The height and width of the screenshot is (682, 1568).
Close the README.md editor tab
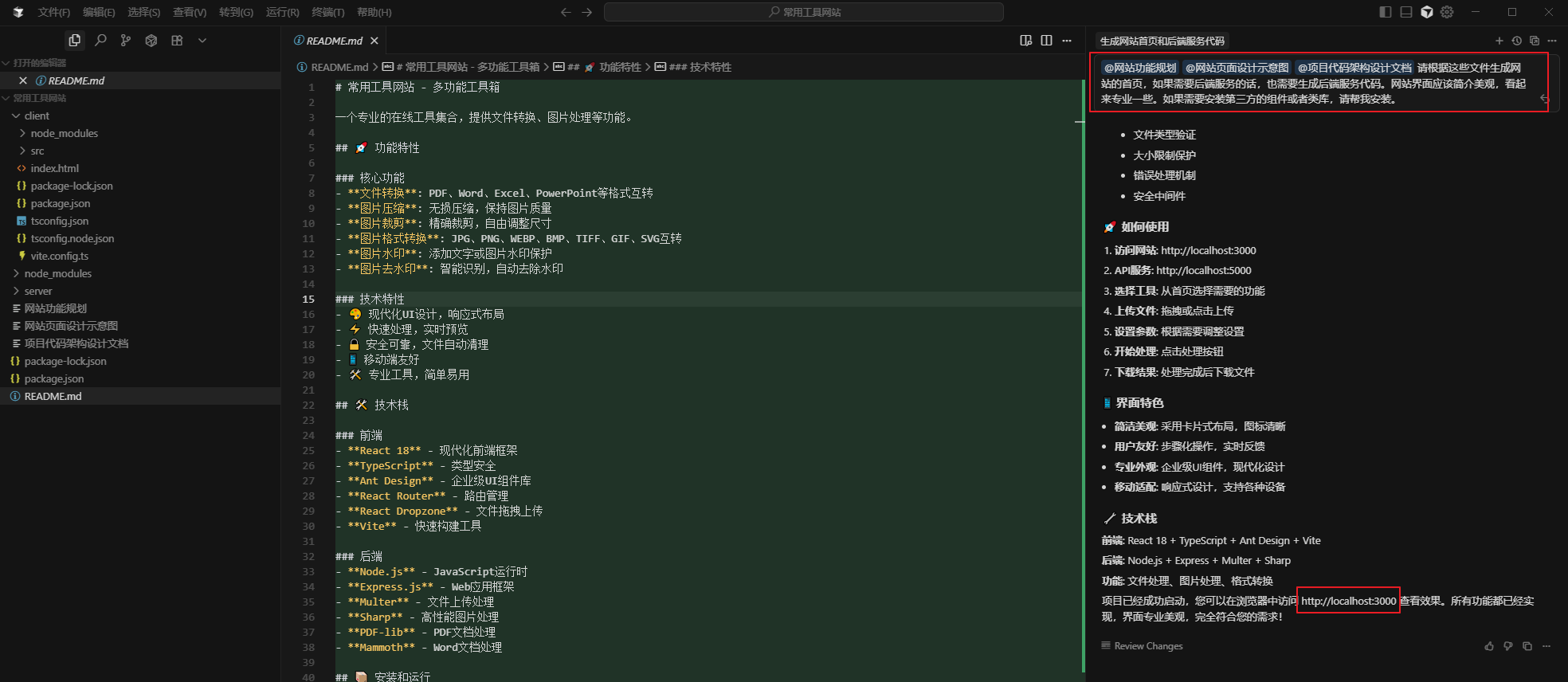coord(374,41)
